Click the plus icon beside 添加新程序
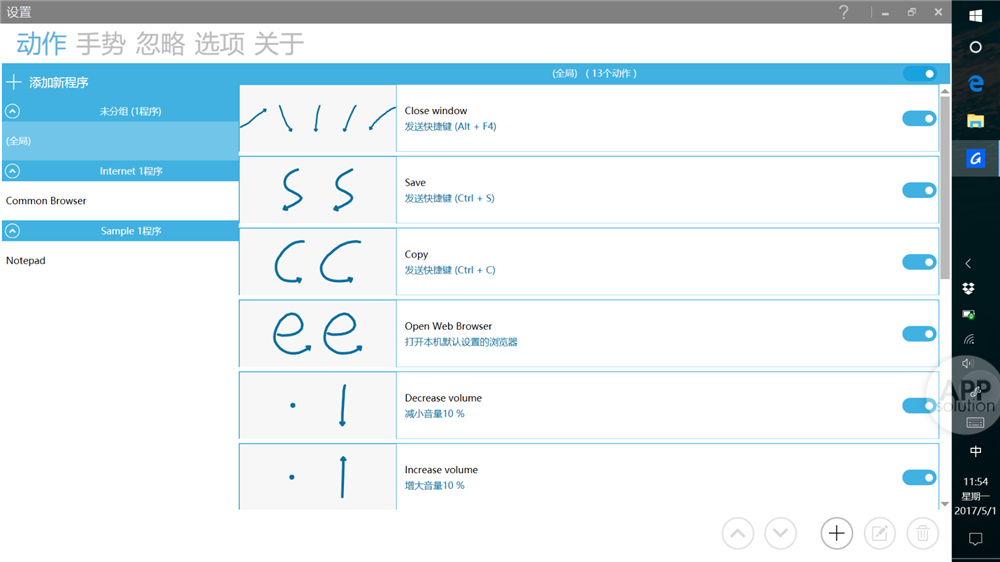This screenshot has width=1000, height=562. 14,83
